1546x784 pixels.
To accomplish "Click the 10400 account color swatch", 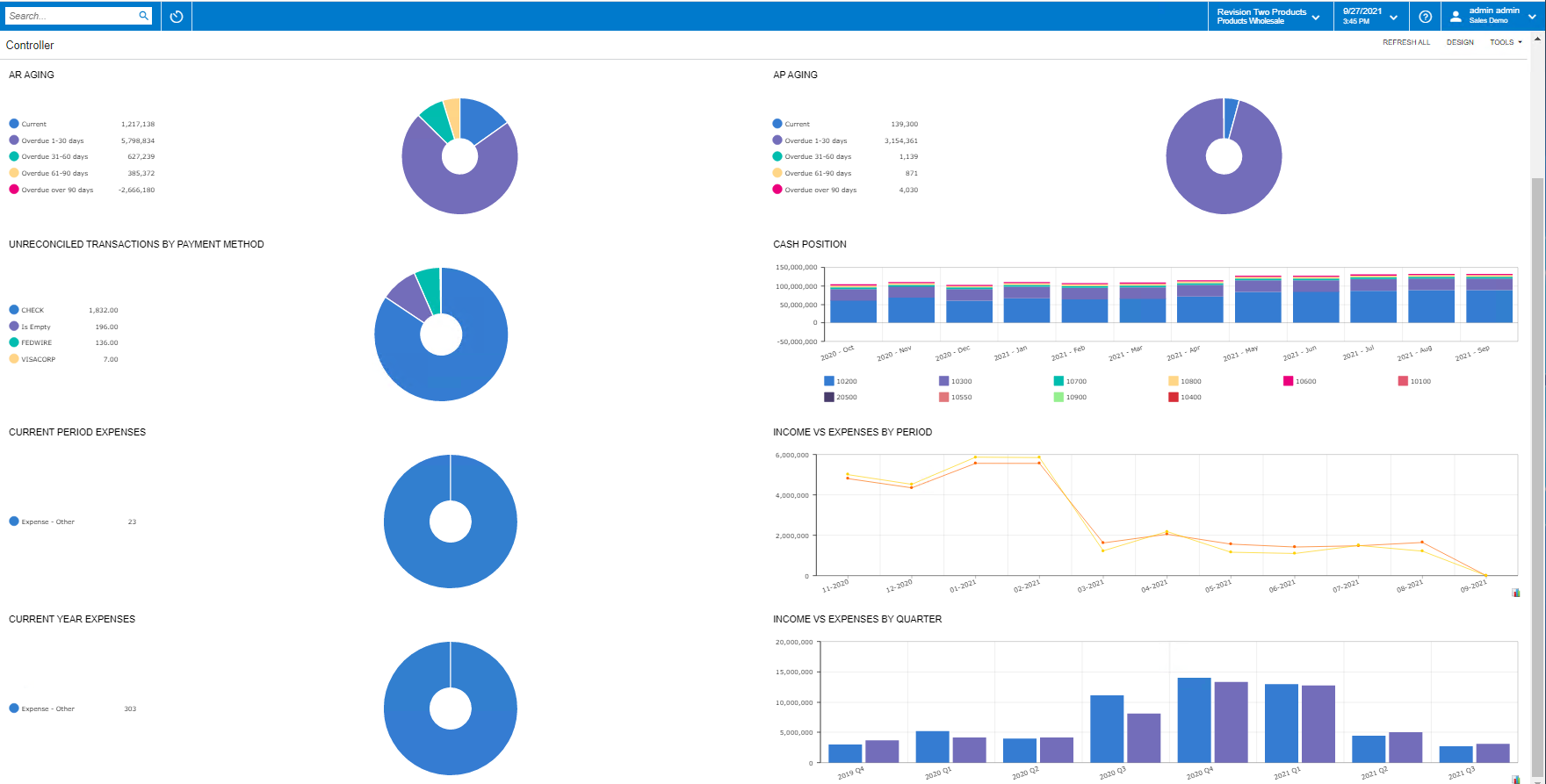I will (x=1174, y=397).
